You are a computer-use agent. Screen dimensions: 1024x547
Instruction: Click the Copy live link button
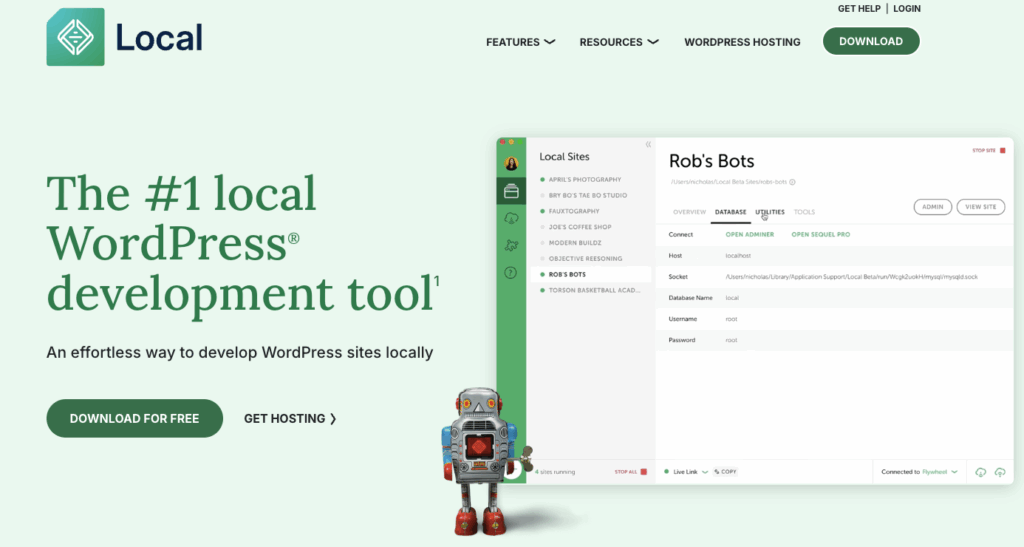pos(725,472)
